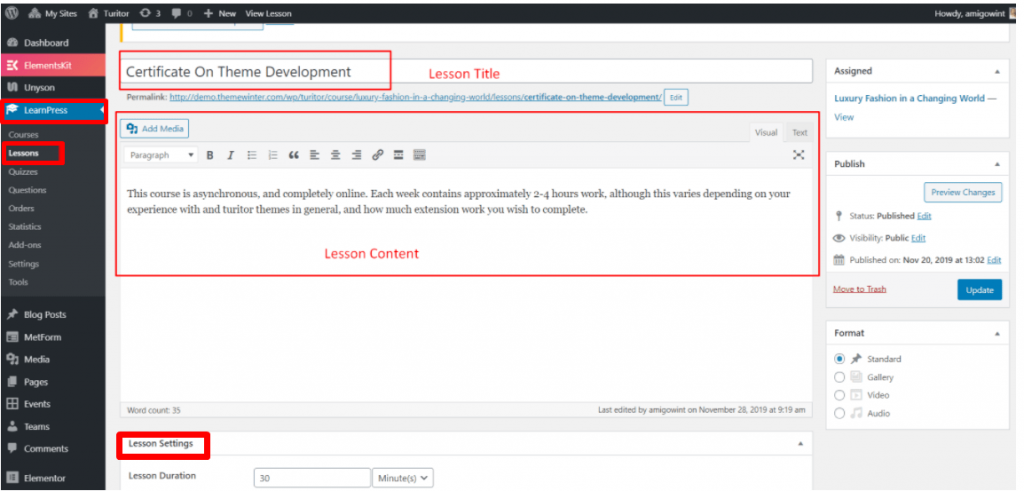Image resolution: width=1024 pixels, height=491 pixels.
Task: Open the Paragraph format dropdown
Action: click(161, 155)
